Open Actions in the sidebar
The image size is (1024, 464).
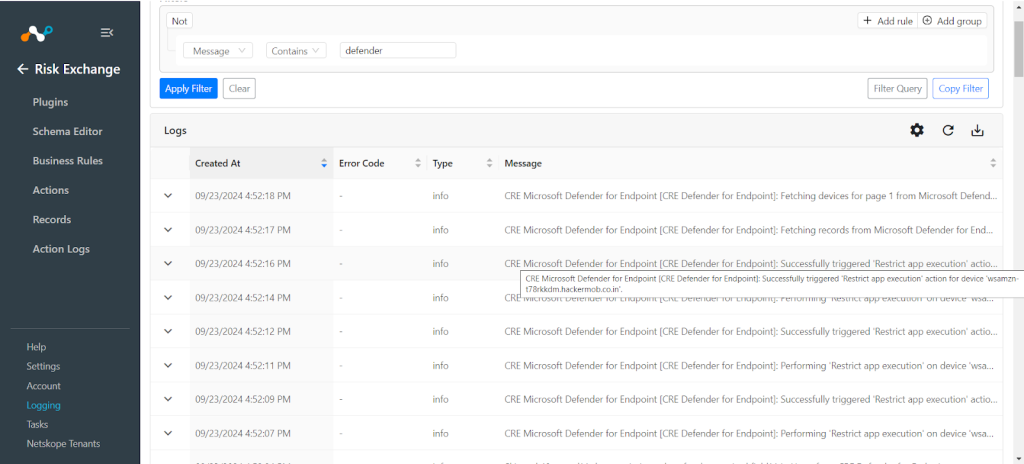(50, 190)
